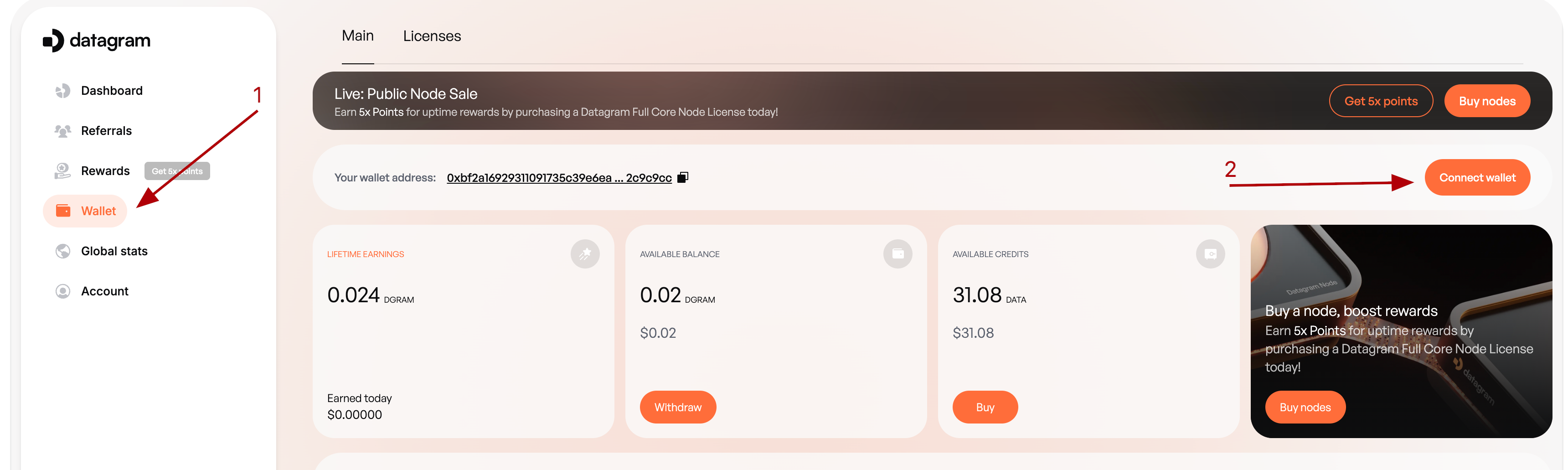This screenshot has height=470, width=1568.
Task: Click the datagram logo icon
Action: [x=54, y=41]
